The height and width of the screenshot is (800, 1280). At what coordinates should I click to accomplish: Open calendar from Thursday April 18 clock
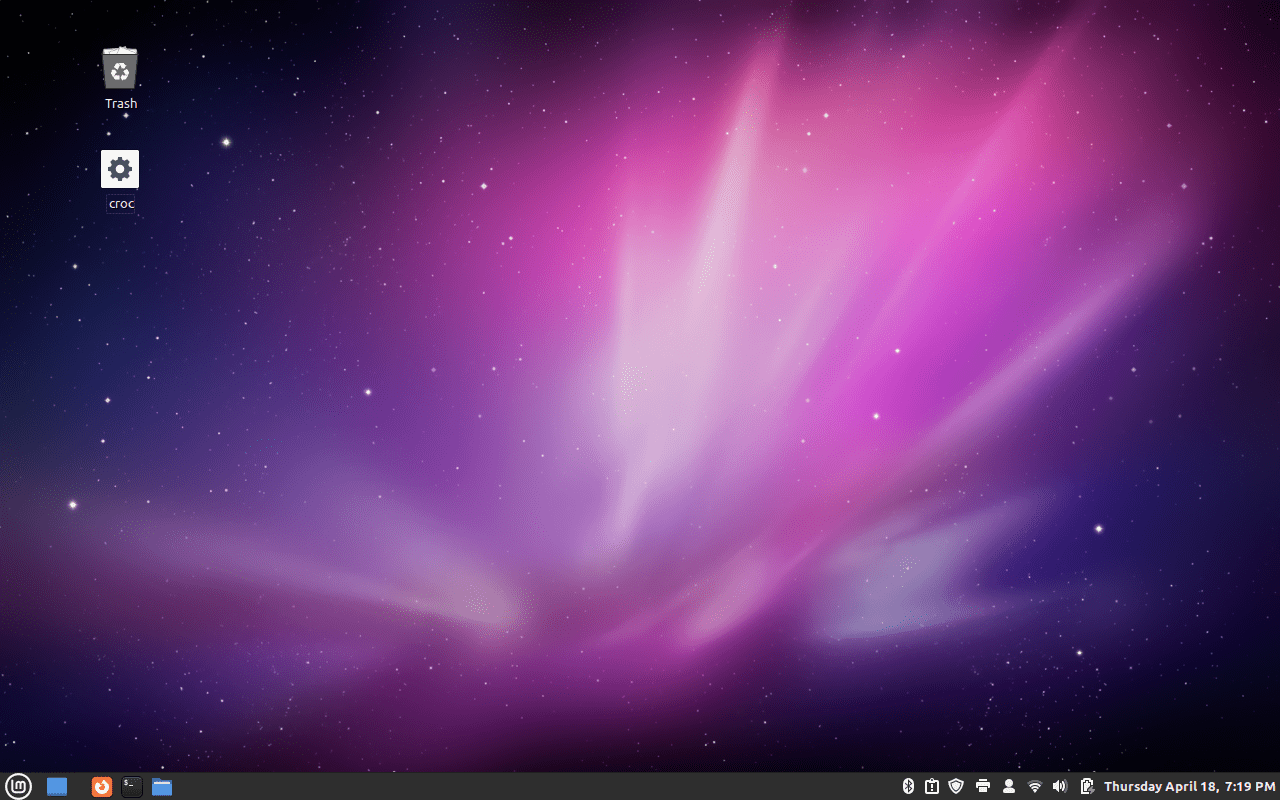tap(1190, 786)
